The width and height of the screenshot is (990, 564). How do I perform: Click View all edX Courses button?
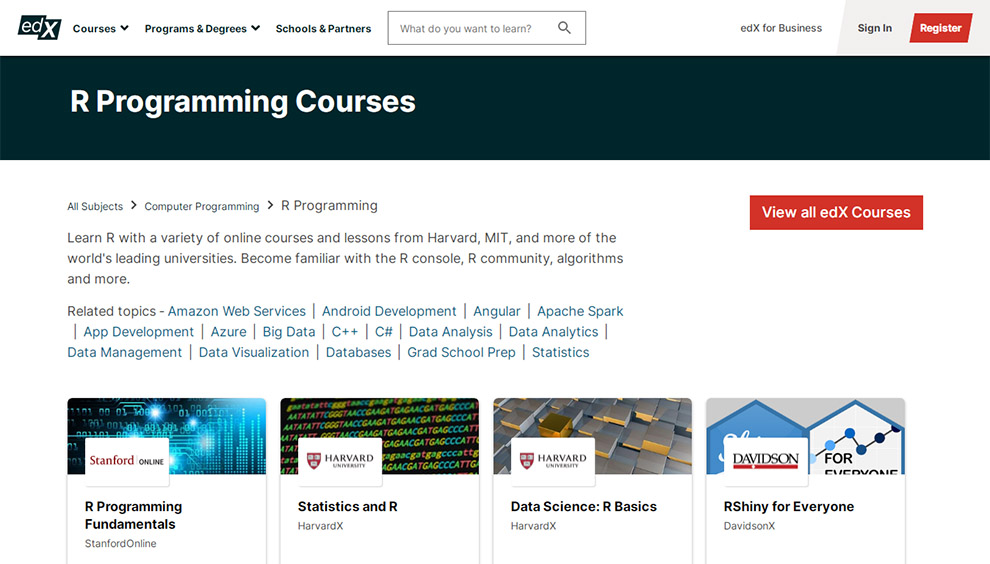[x=836, y=212]
